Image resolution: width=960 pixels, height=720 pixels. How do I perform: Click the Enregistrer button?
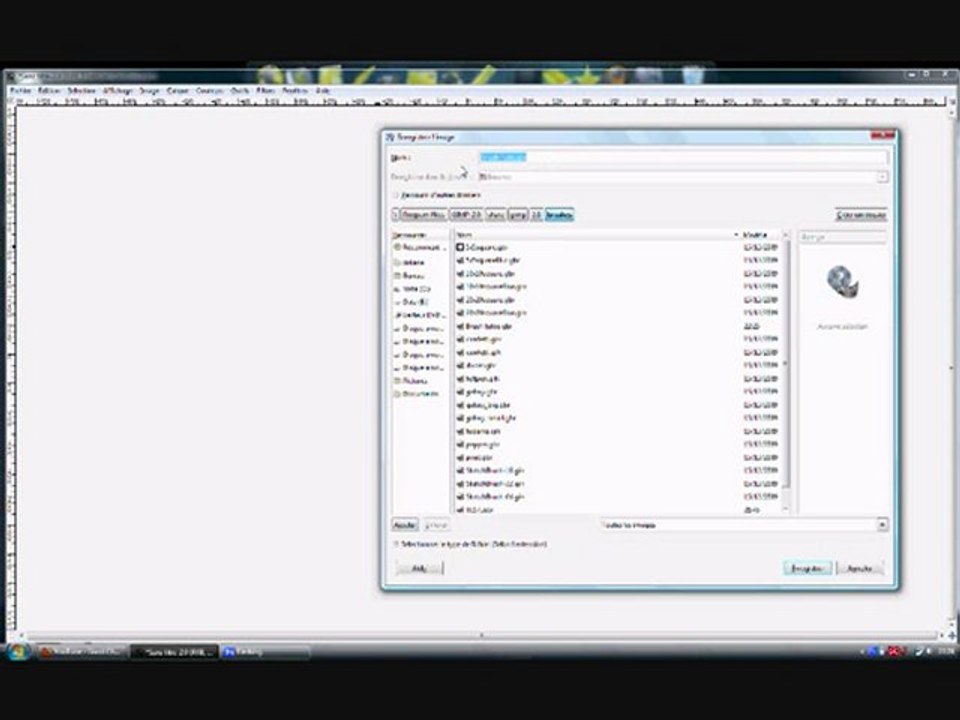(x=807, y=569)
